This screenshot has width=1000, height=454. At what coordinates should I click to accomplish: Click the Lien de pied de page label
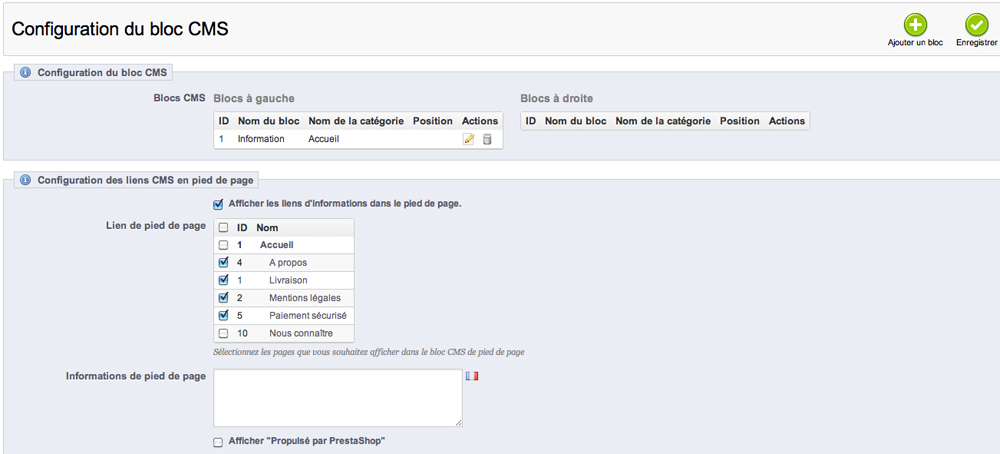coord(155,226)
